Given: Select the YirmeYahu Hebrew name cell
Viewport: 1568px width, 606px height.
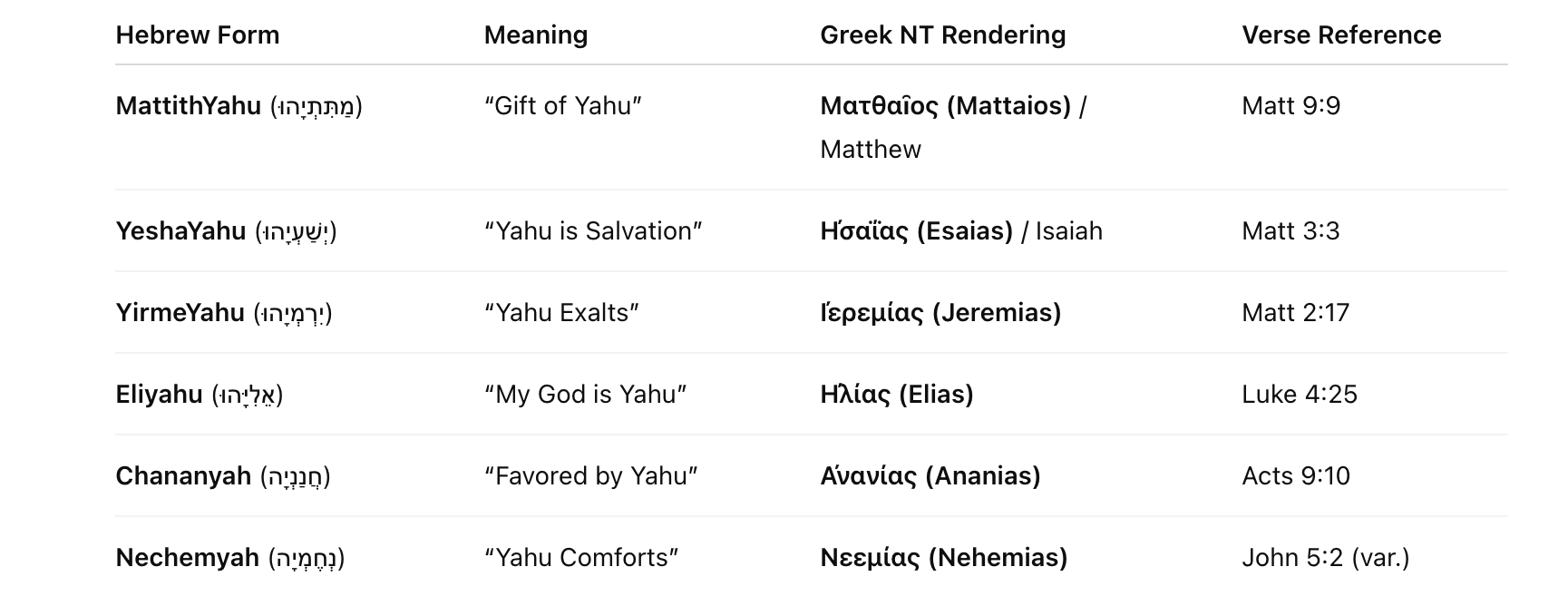Looking at the screenshot, I should coord(224,313).
